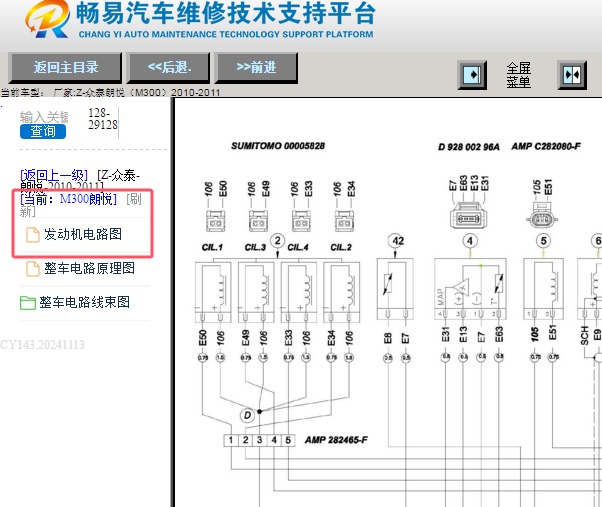The image size is (602, 507).
Task: Click the circled number 42 marker
Action: [397, 241]
